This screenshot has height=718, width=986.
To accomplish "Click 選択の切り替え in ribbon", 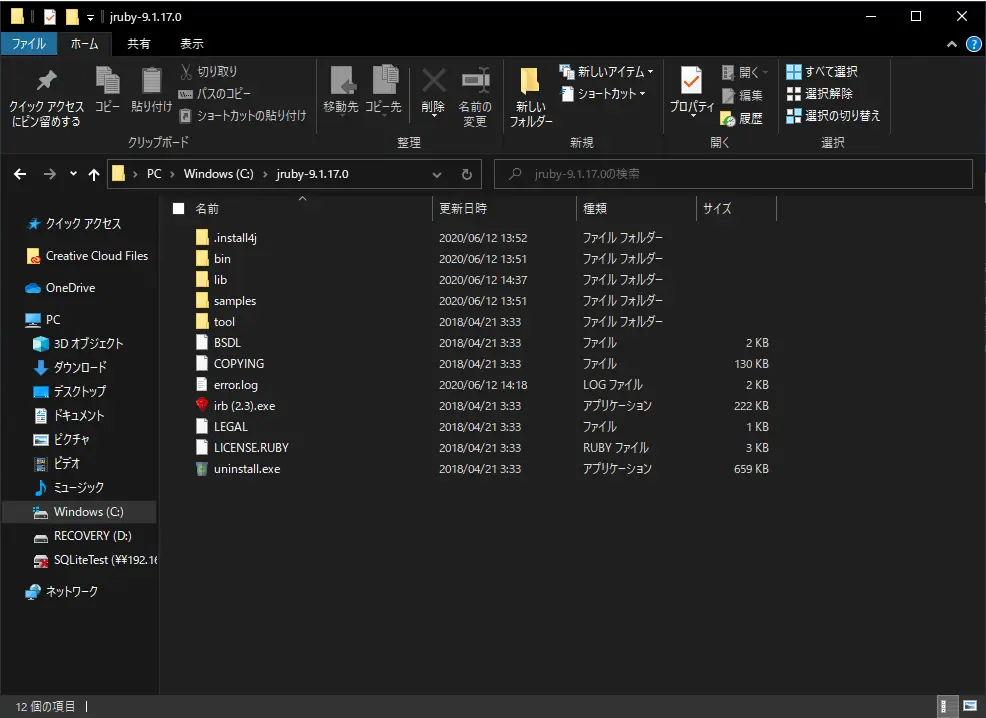I will pyautogui.click(x=833, y=116).
